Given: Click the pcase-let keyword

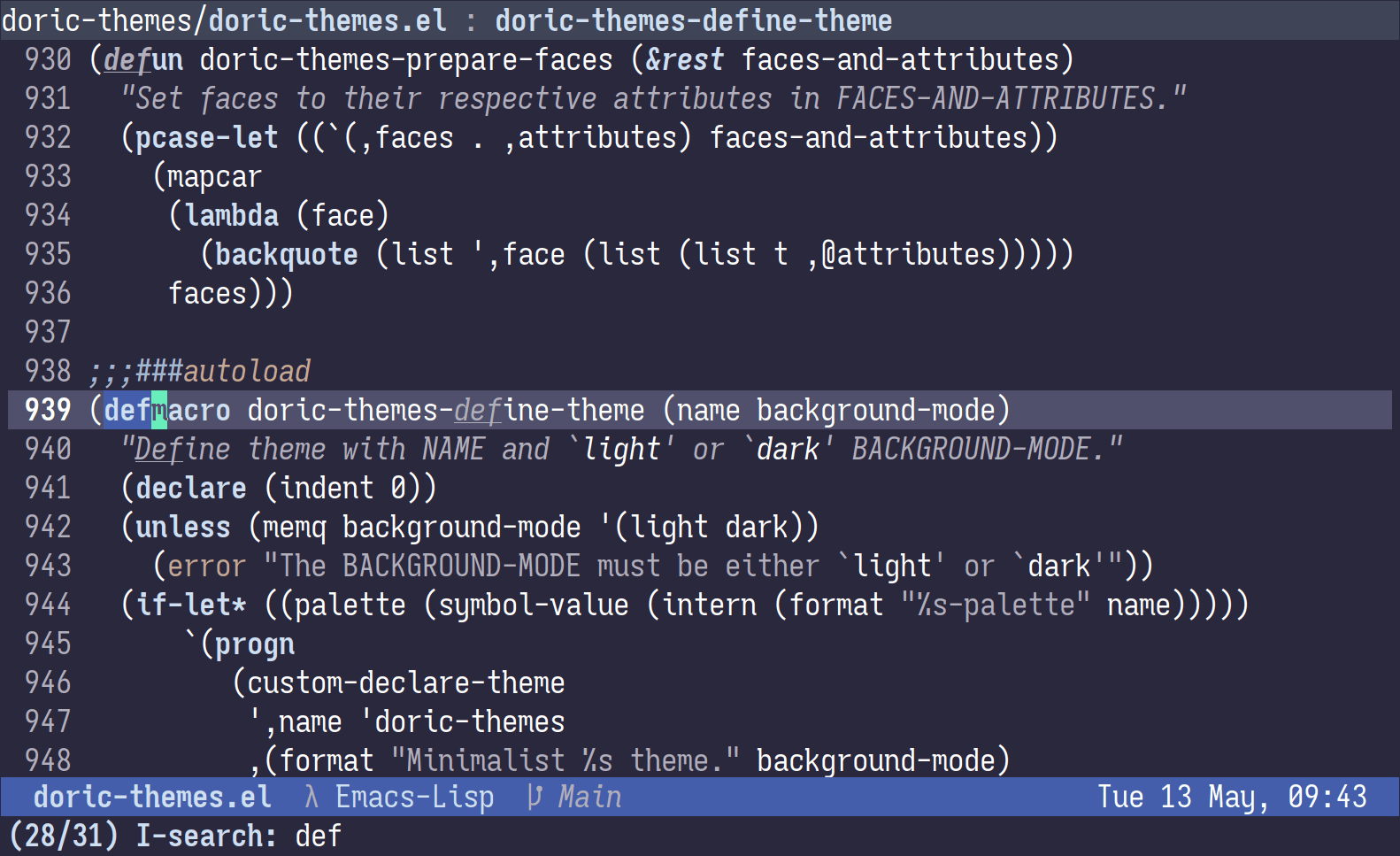Looking at the screenshot, I should pos(206,137).
